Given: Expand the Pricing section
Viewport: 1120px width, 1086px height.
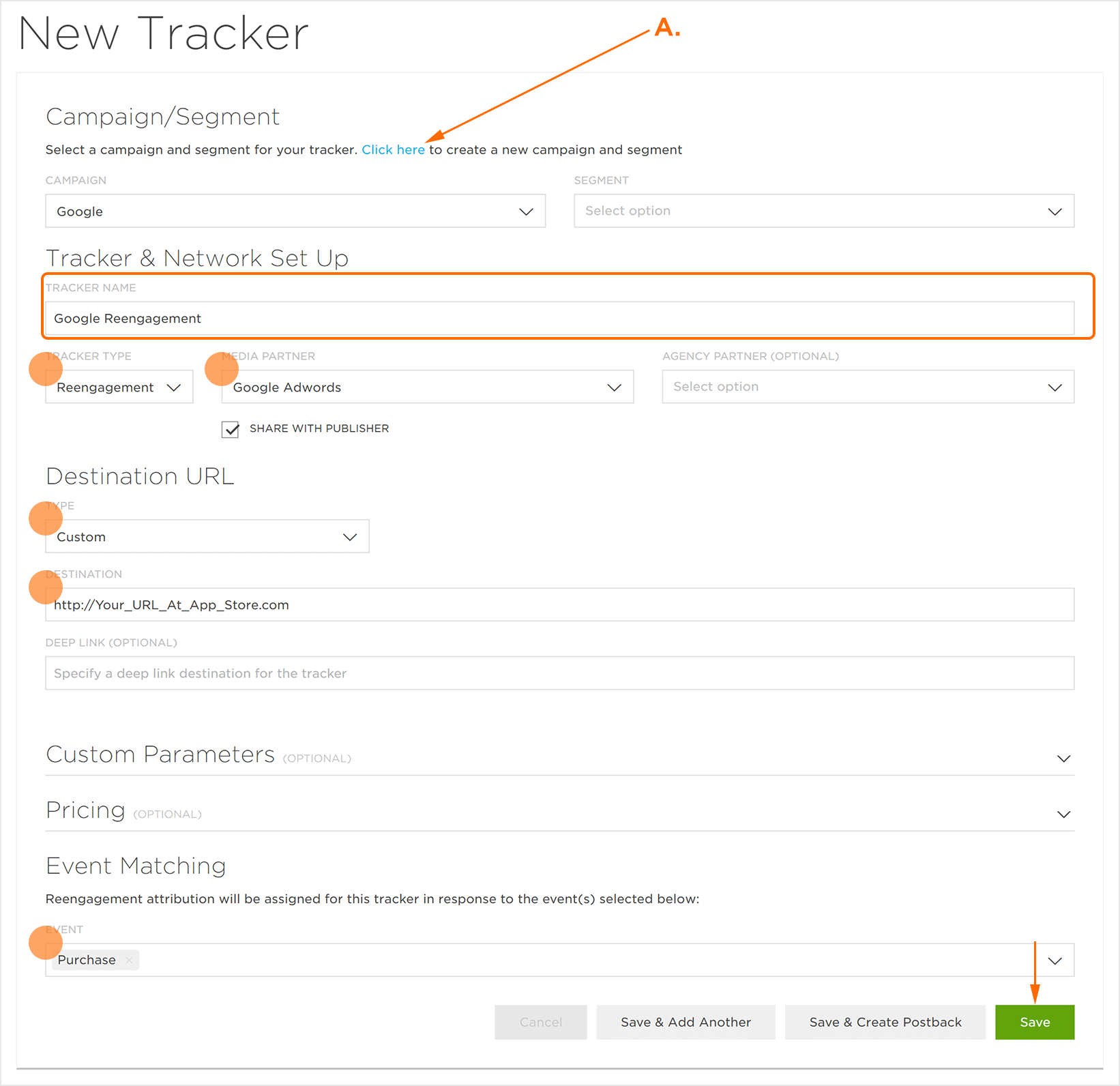Looking at the screenshot, I should pyautogui.click(x=1063, y=814).
